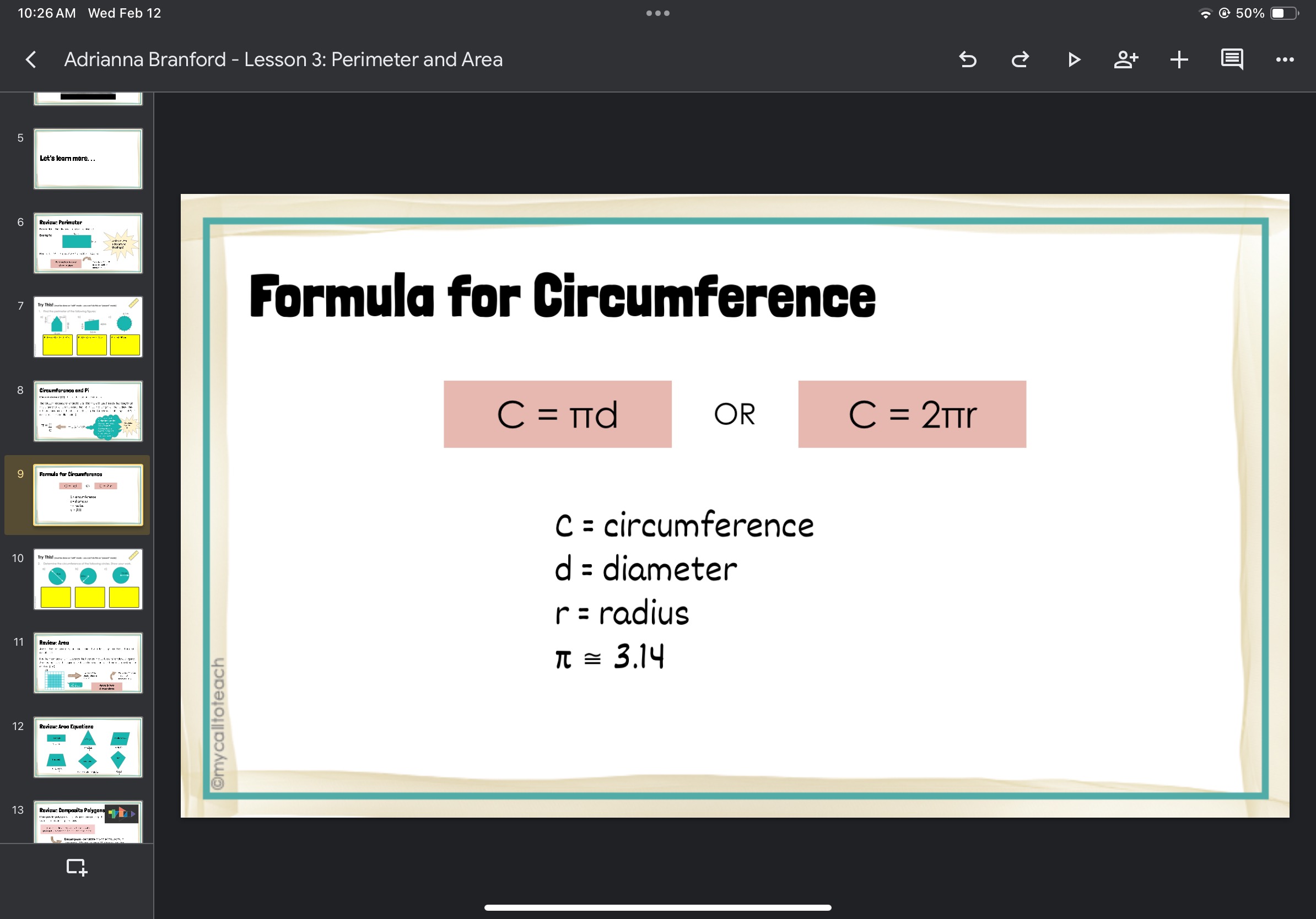Viewport: 1316px width, 919px height.
Task: Open slide 12 Review: Area Equations thumbnail
Action: 88,747
